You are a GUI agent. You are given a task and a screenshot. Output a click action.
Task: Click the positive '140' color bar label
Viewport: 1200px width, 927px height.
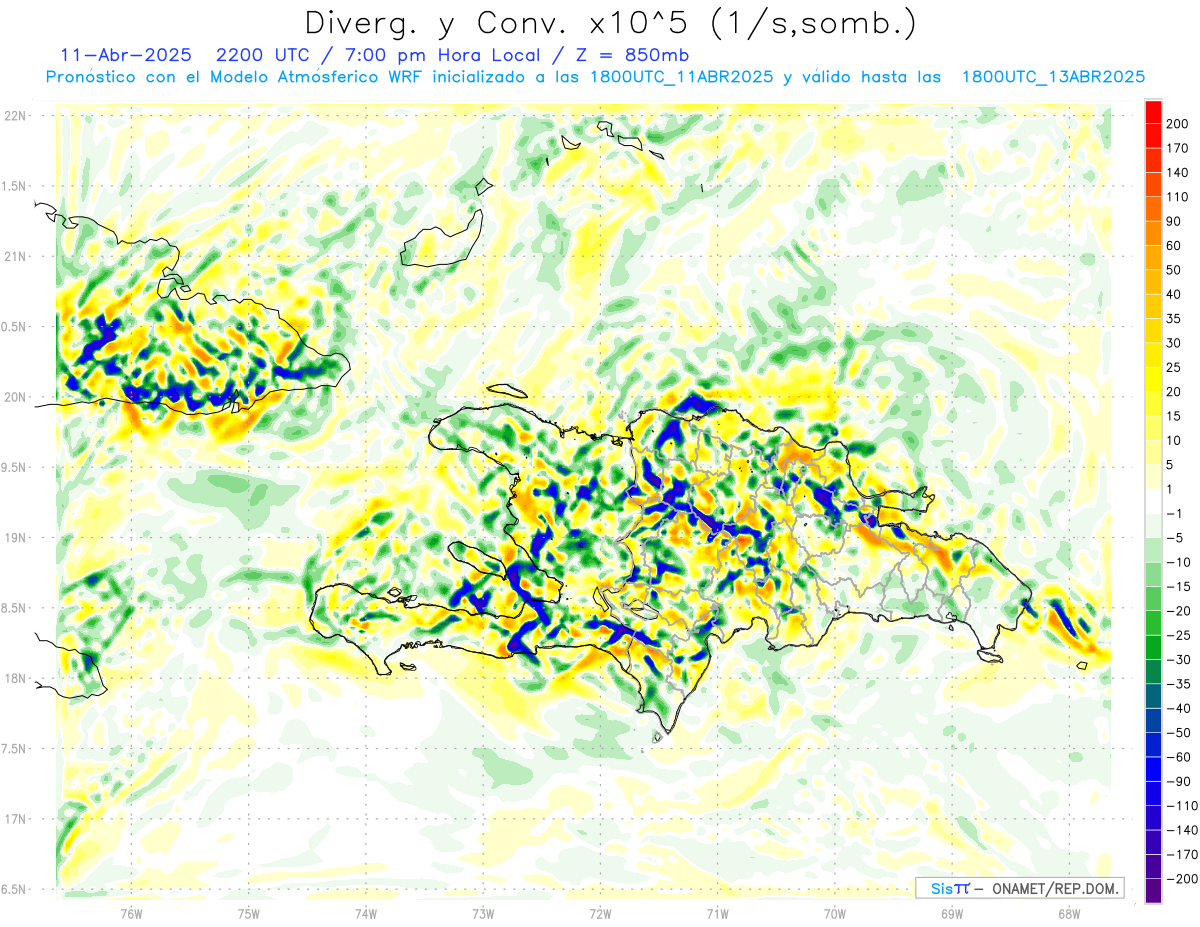1179,173
